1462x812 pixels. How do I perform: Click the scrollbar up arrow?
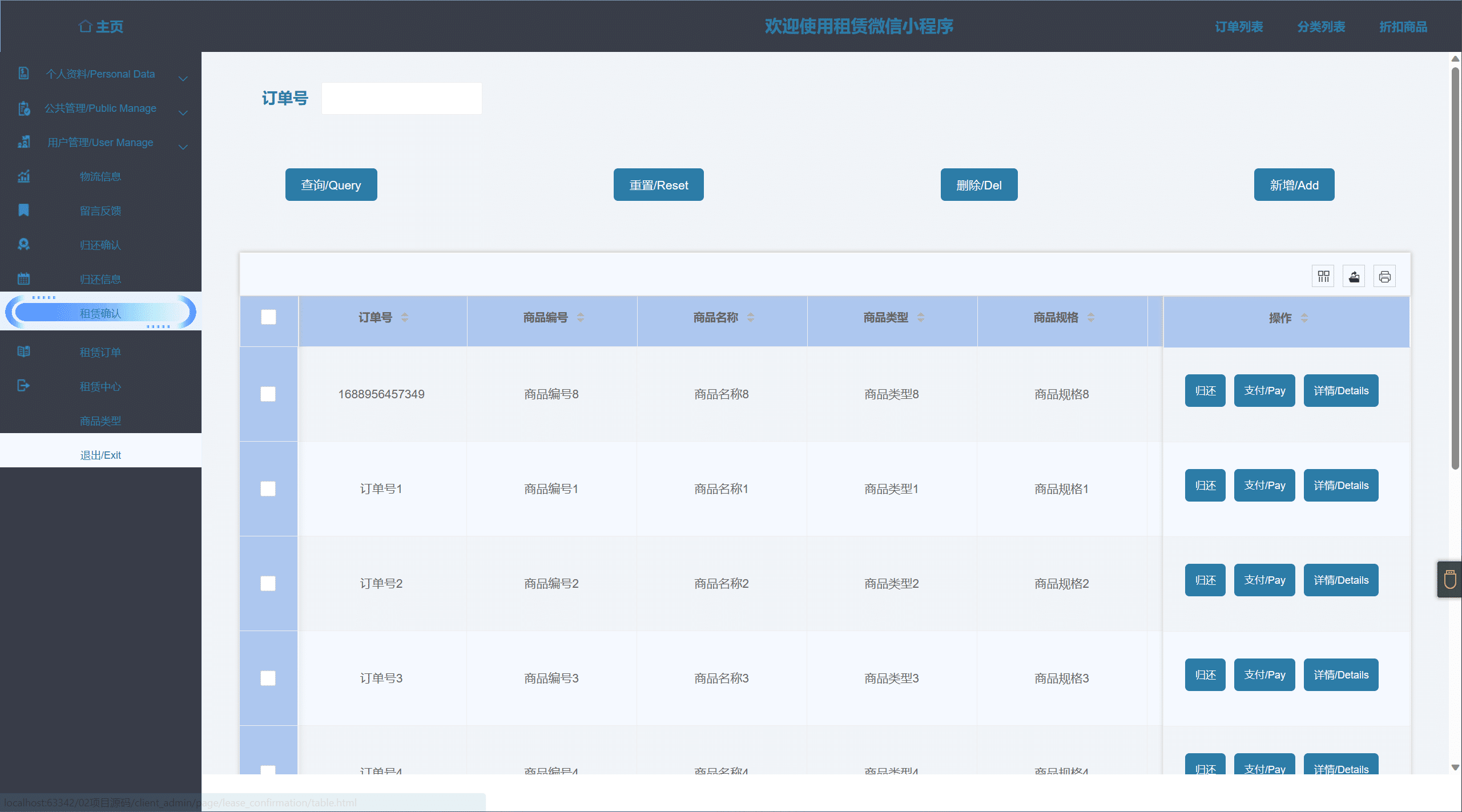click(x=1455, y=59)
